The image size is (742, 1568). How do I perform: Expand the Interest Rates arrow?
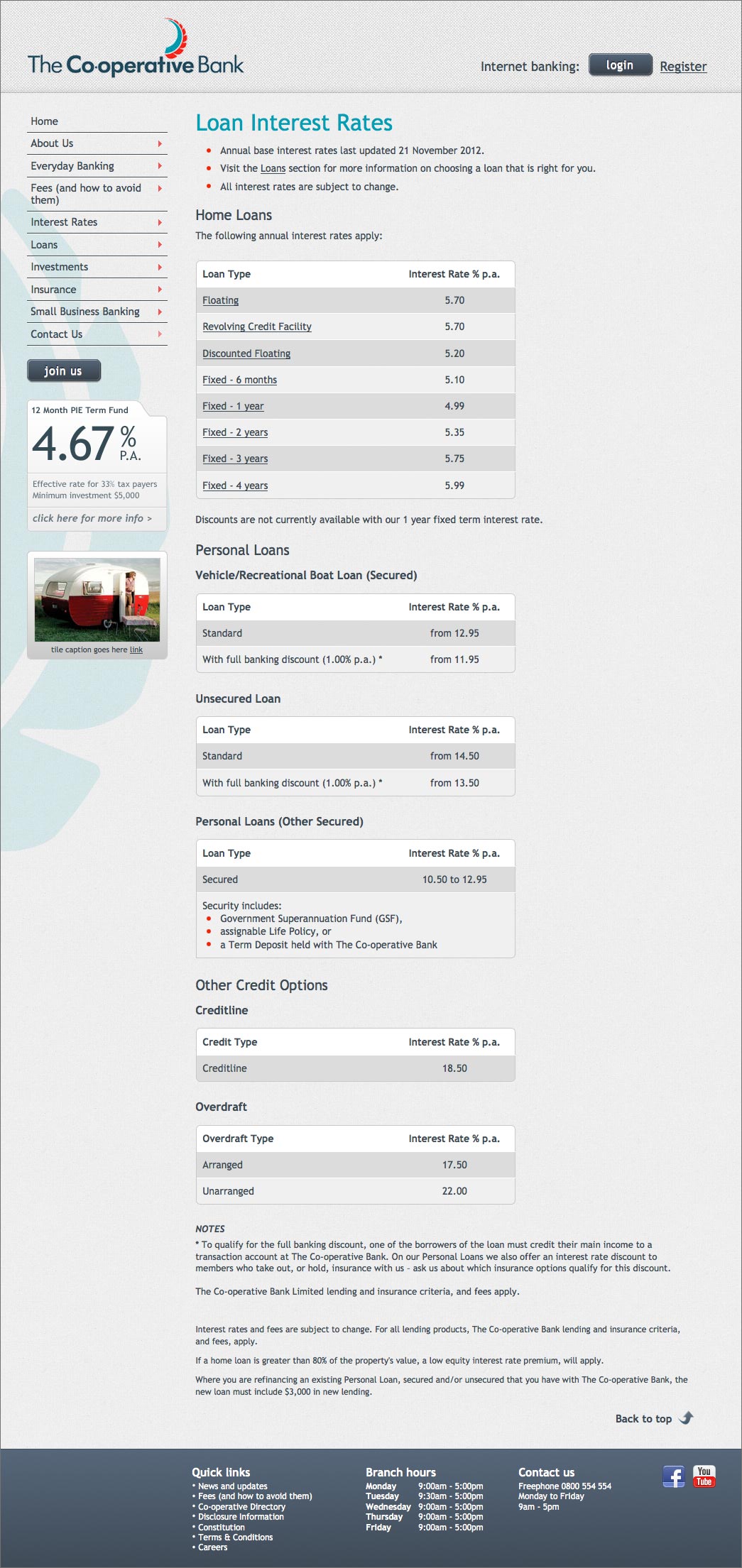160,222
